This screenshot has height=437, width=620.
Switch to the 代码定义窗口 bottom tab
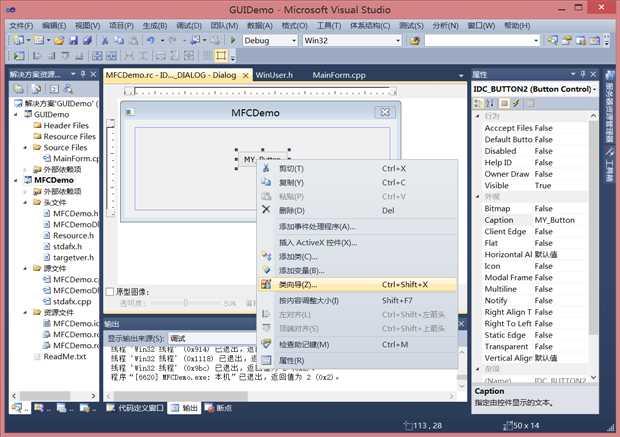[136, 408]
